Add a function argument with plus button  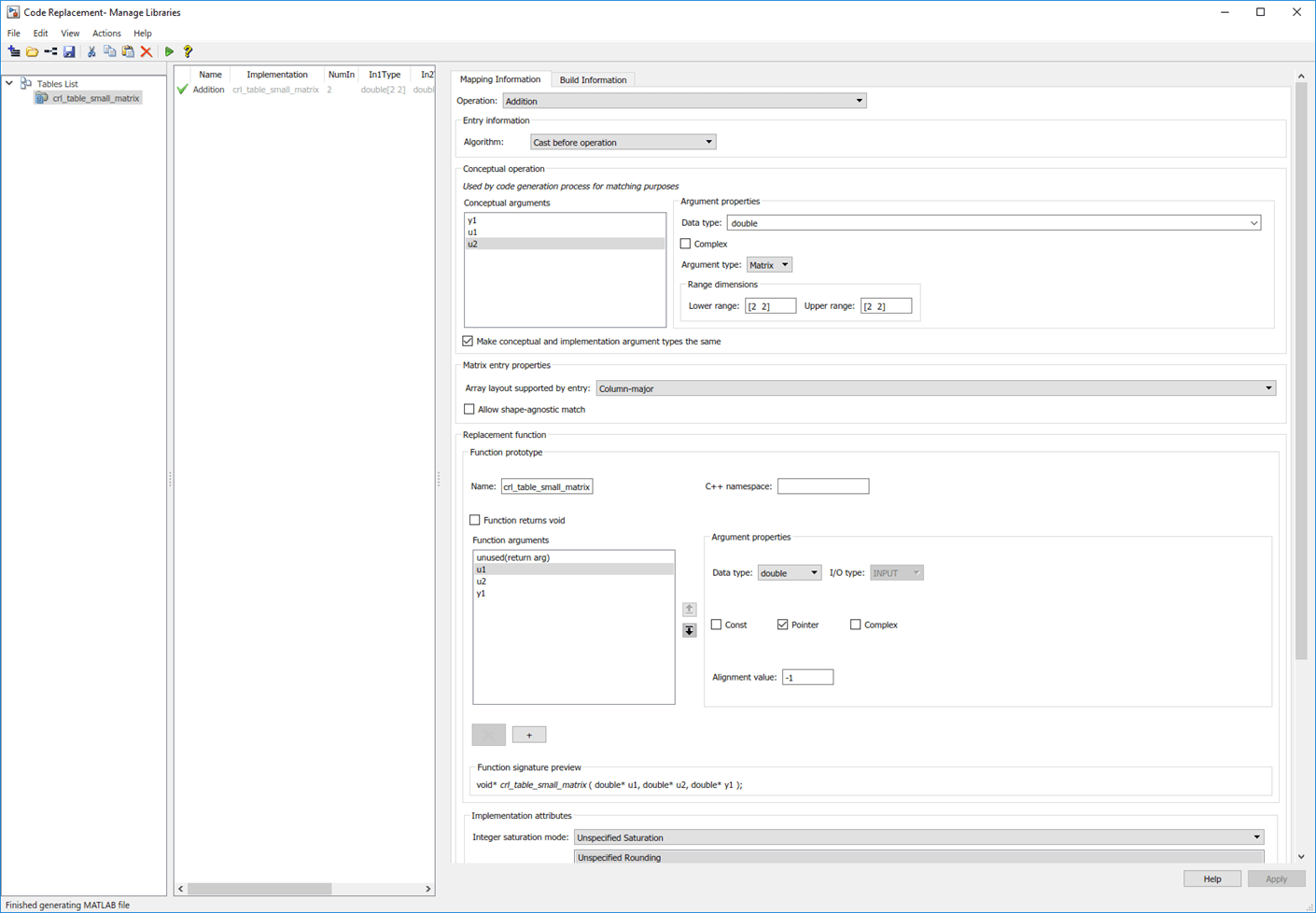tap(529, 735)
